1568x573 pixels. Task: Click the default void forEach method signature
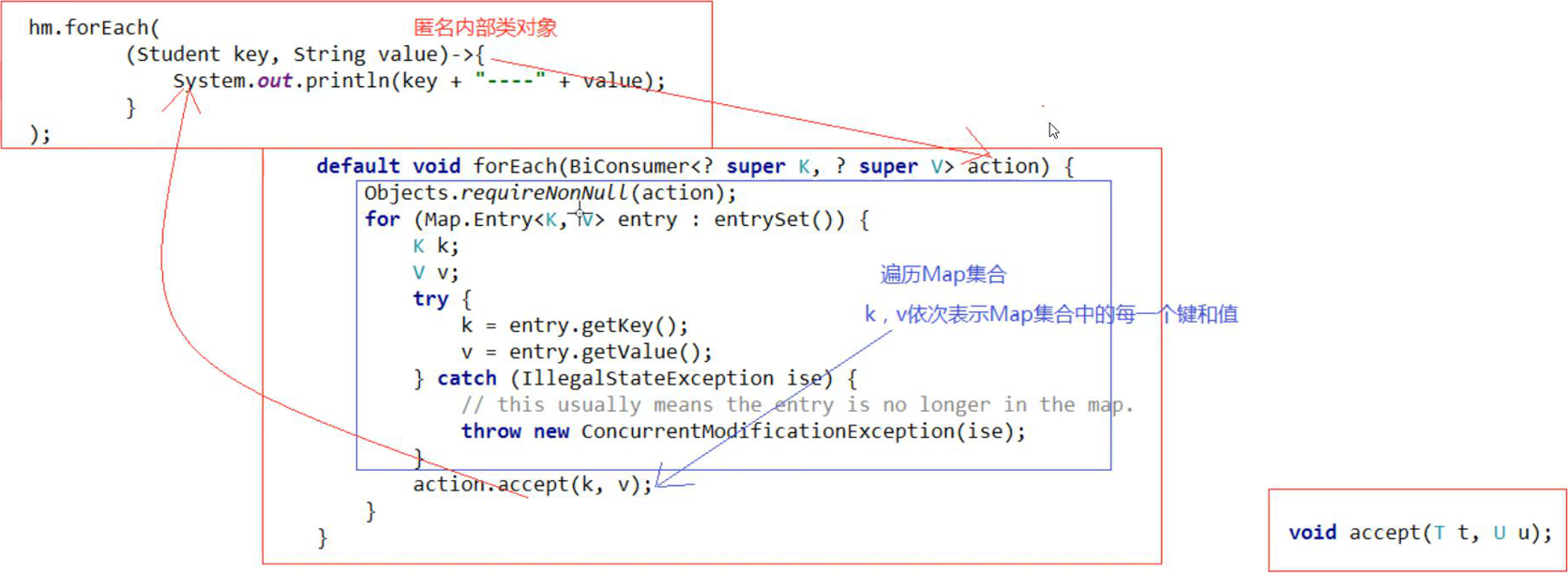(x=695, y=167)
